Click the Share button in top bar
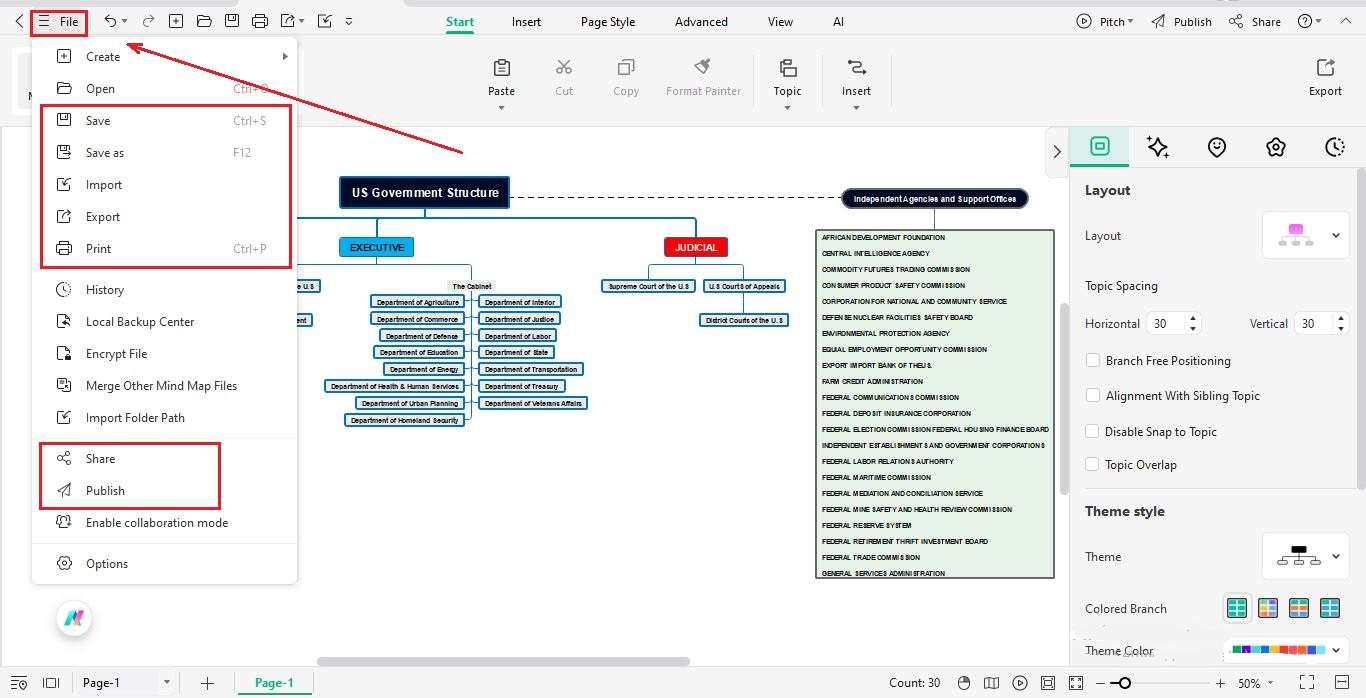The image size is (1366, 698). [1254, 21]
